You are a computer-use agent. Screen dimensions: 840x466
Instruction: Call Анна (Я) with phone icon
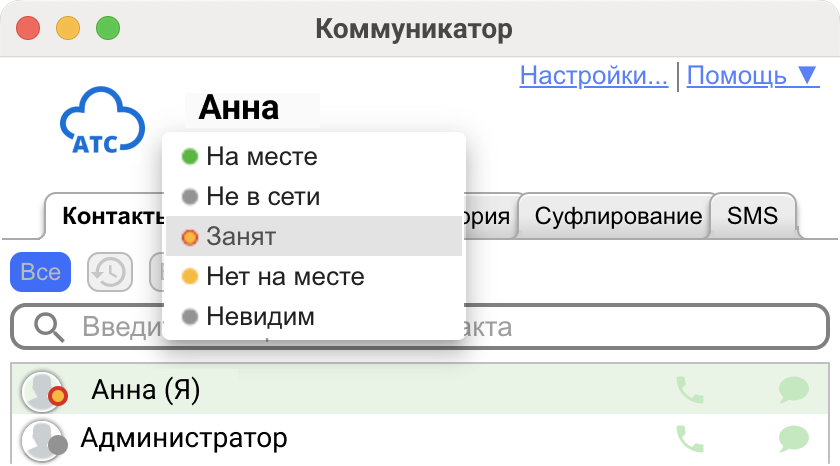pos(690,390)
